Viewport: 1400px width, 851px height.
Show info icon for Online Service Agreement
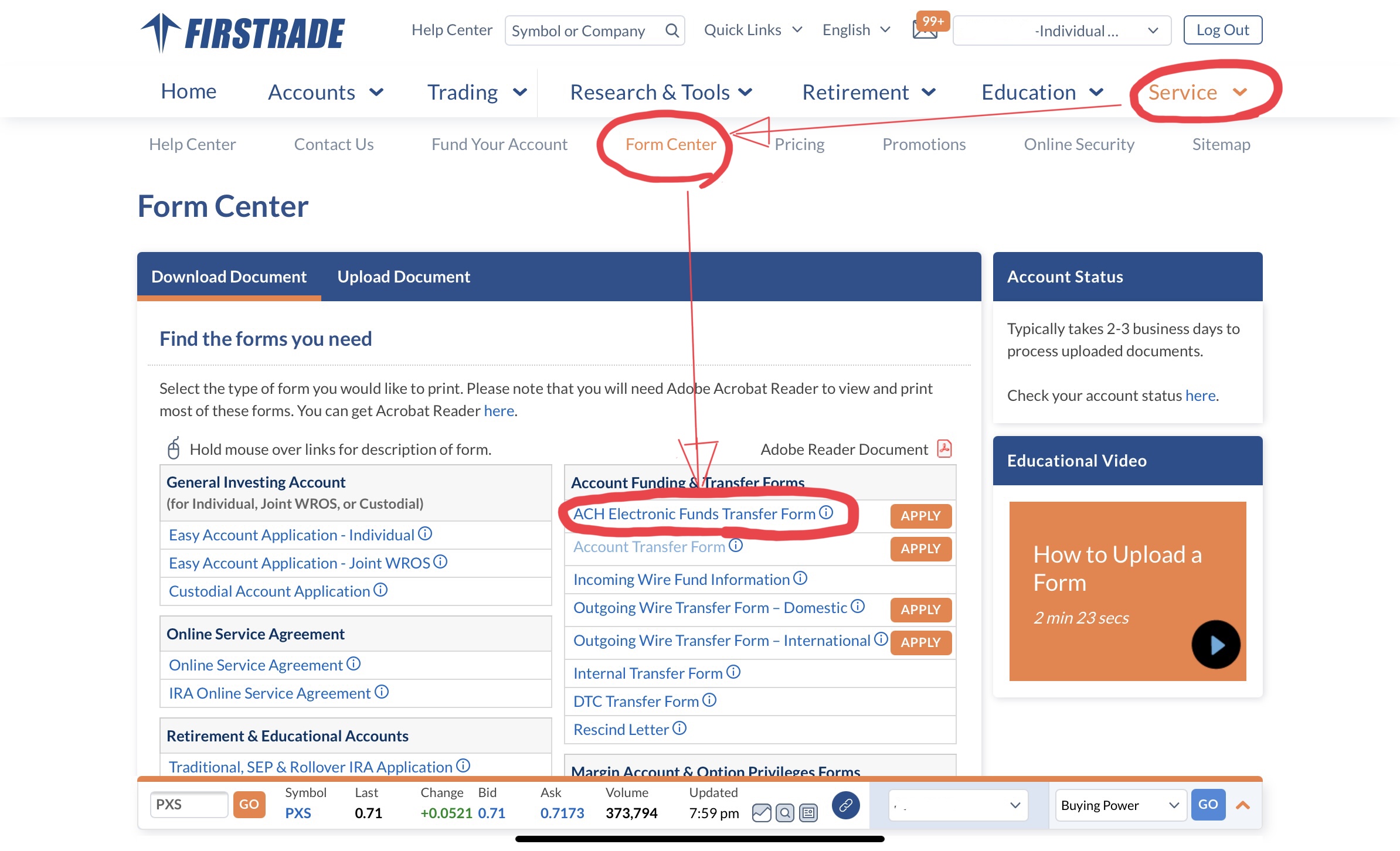(x=354, y=663)
